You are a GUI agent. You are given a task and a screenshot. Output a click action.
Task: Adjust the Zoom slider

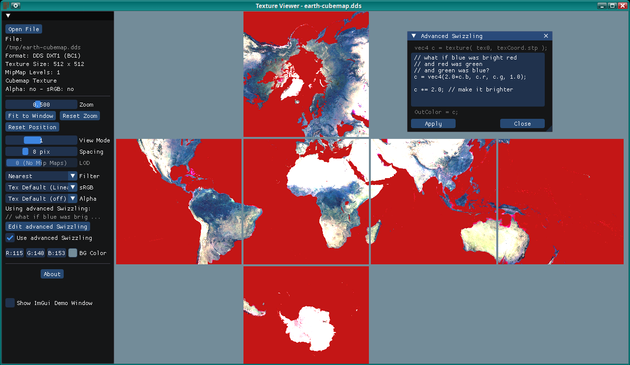pyautogui.click(x=41, y=105)
